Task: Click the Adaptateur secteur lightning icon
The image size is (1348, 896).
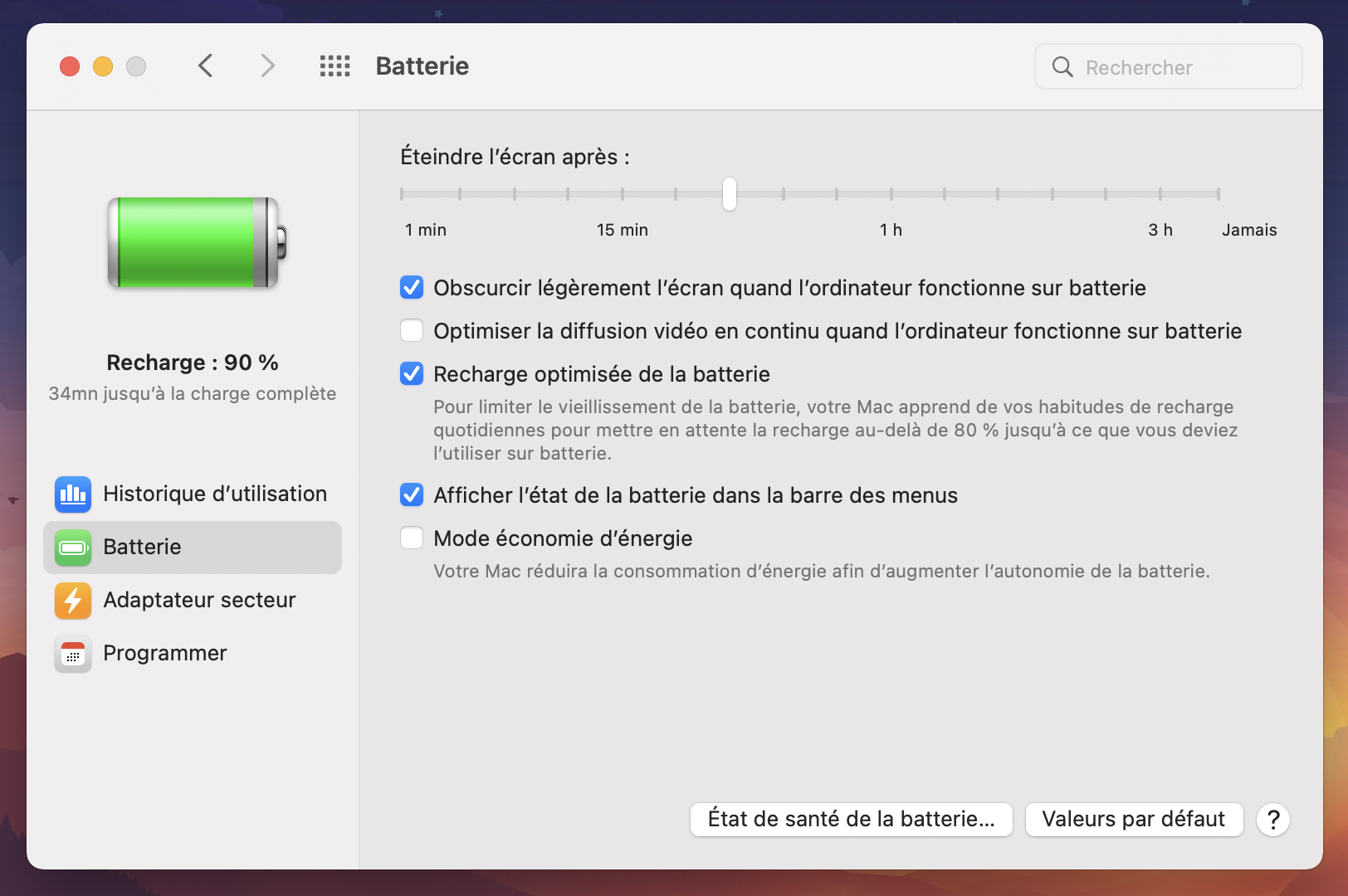Action: point(73,601)
